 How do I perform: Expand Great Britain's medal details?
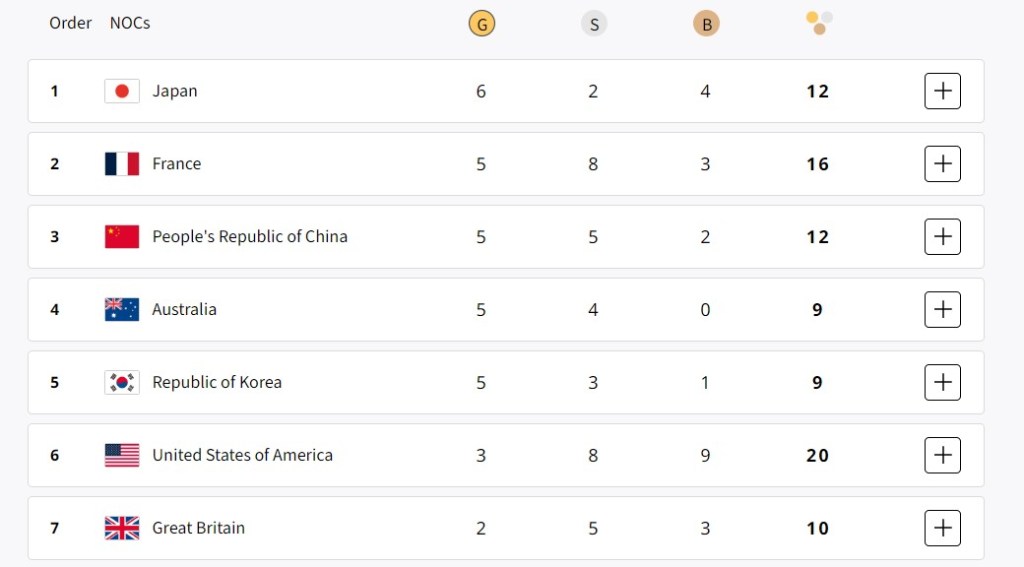point(942,528)
